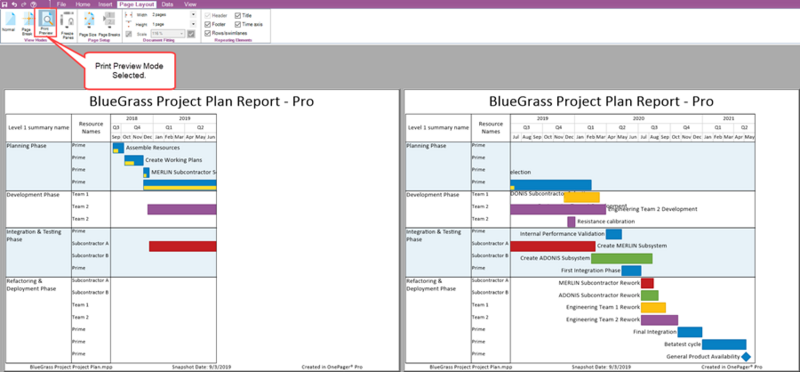800x372 pixels.
Task: Click the 'First Integration Phase' label
Action: (590, 270)
